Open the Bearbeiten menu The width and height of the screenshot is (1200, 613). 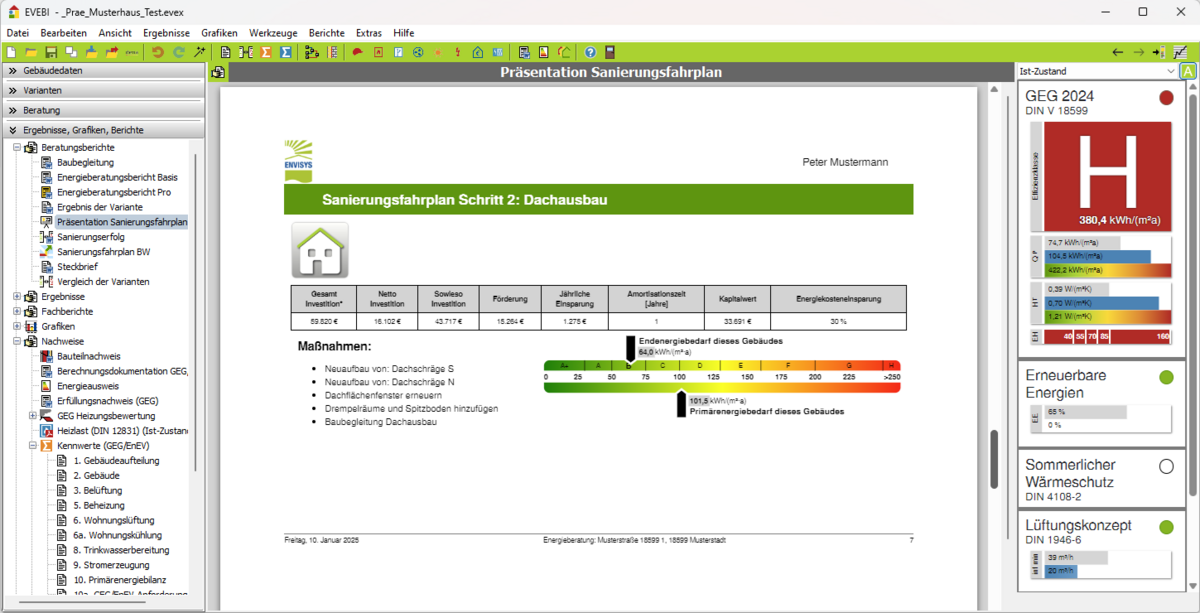click(x=64, y=33)
